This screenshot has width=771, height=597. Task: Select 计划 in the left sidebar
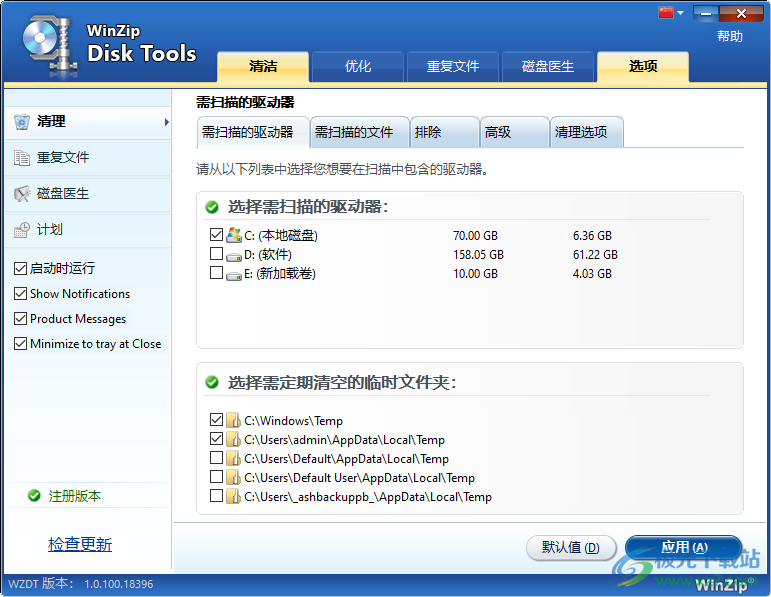[x=88, y=230]
